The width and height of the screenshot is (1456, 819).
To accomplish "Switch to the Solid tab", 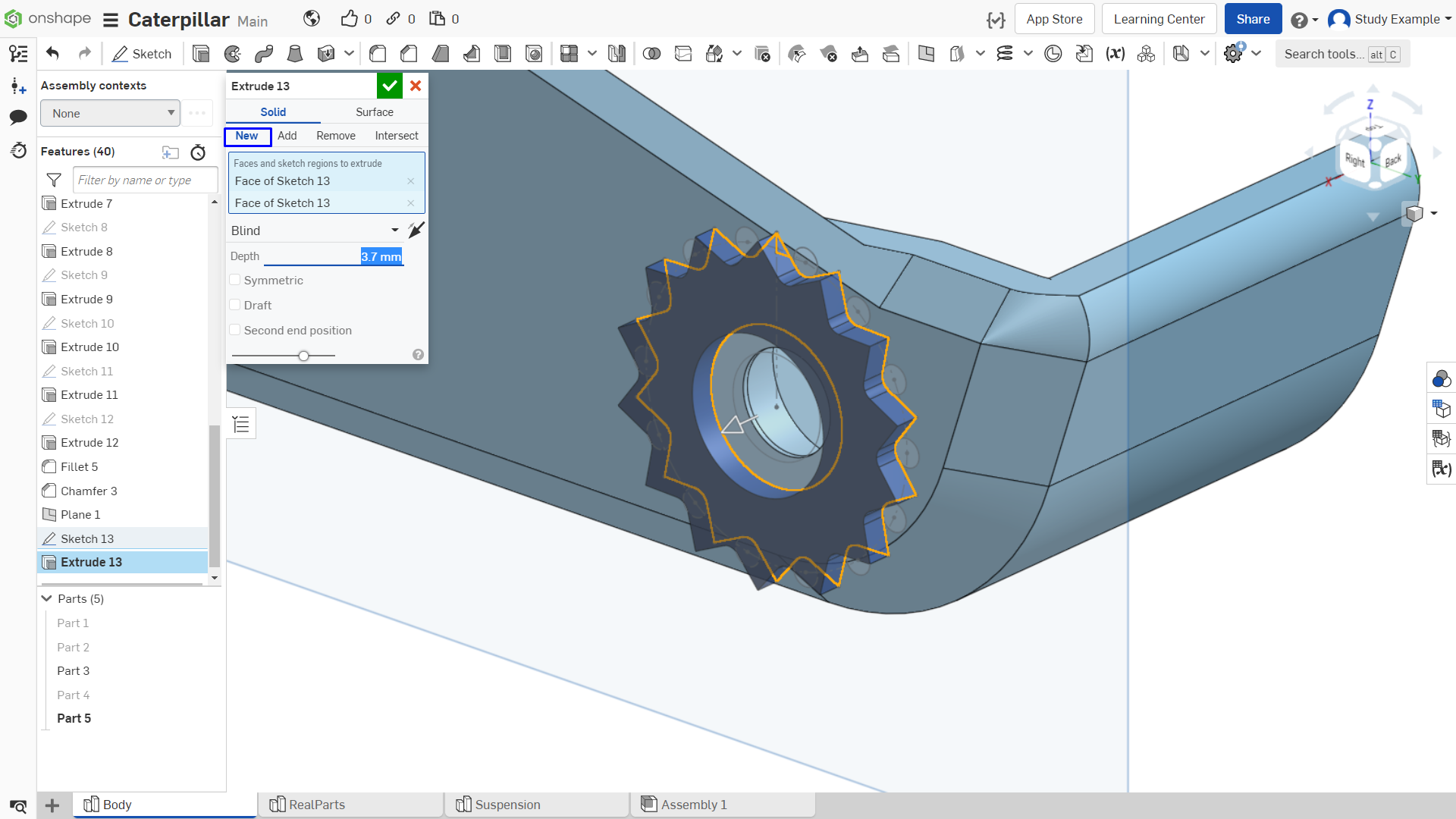I will click(273, 112).
